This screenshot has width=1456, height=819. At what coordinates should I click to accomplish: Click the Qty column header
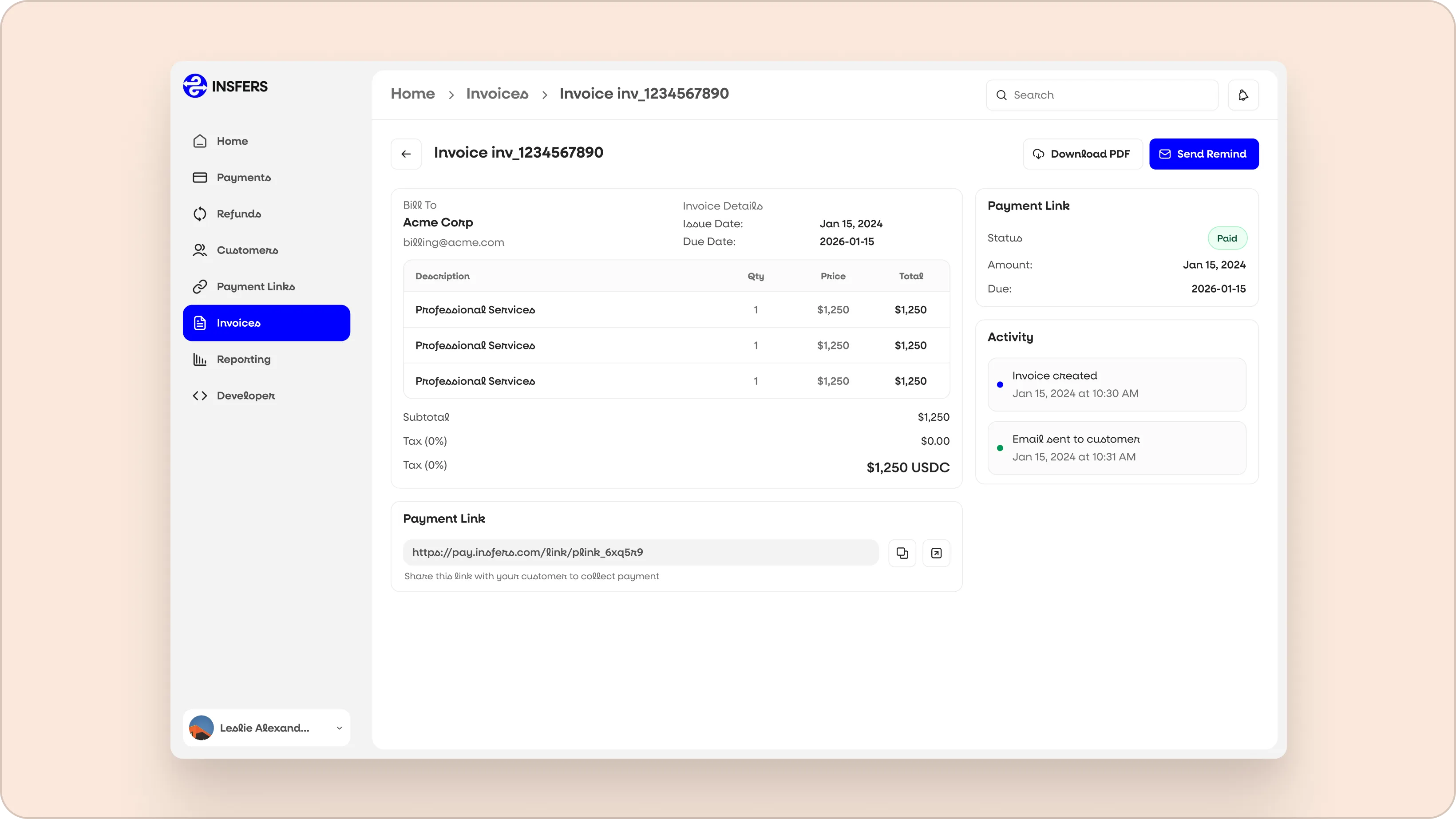[756, 276]
